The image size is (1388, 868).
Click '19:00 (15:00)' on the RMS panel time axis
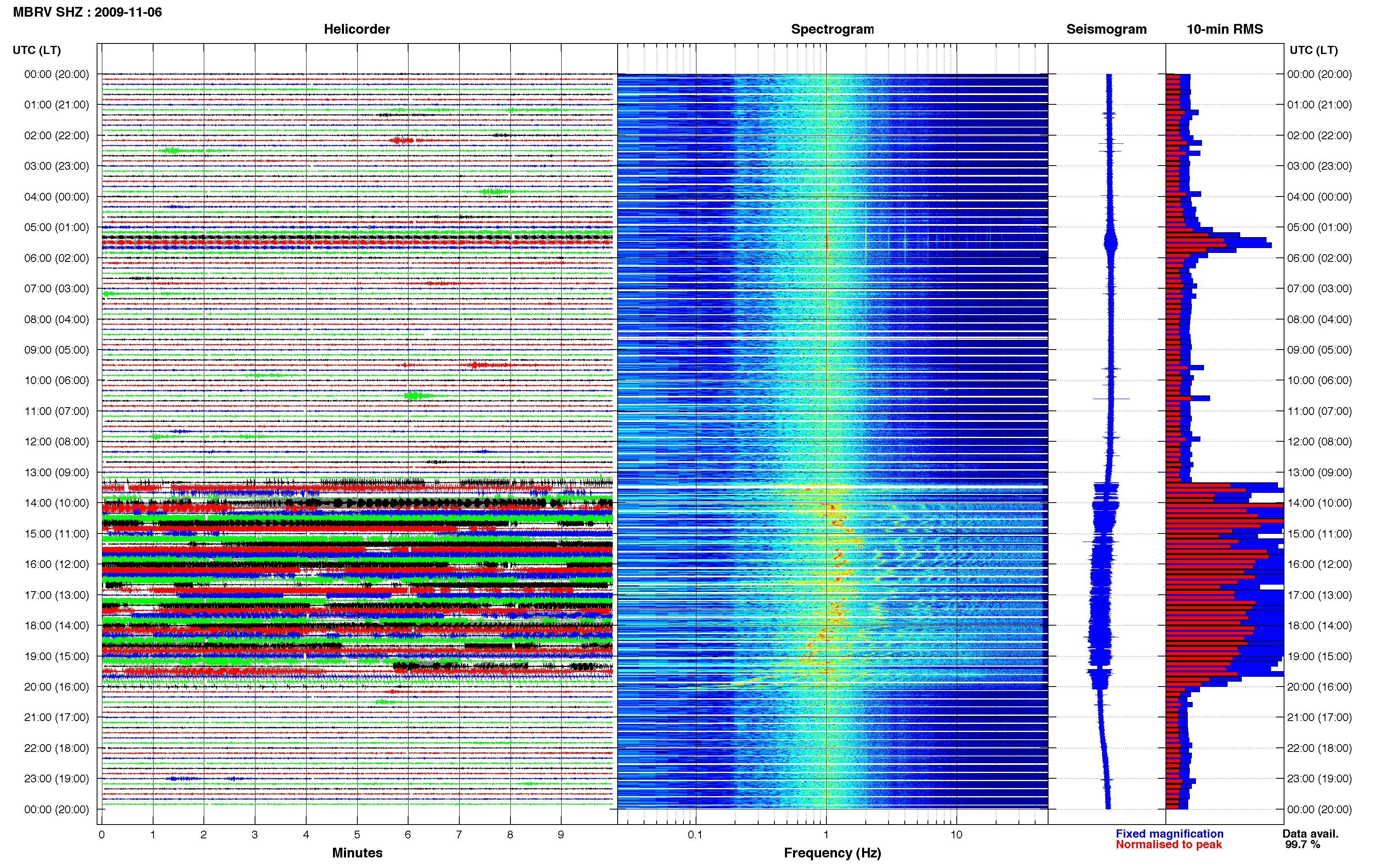tap(1319, 656)
